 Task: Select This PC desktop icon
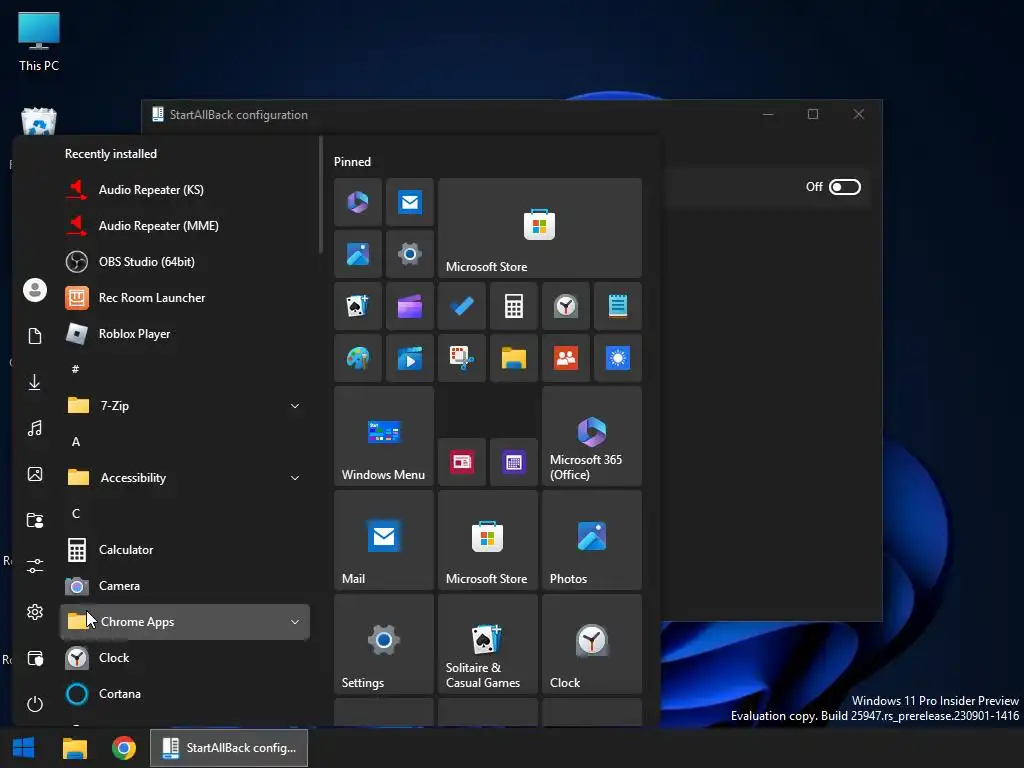(39, 42)
